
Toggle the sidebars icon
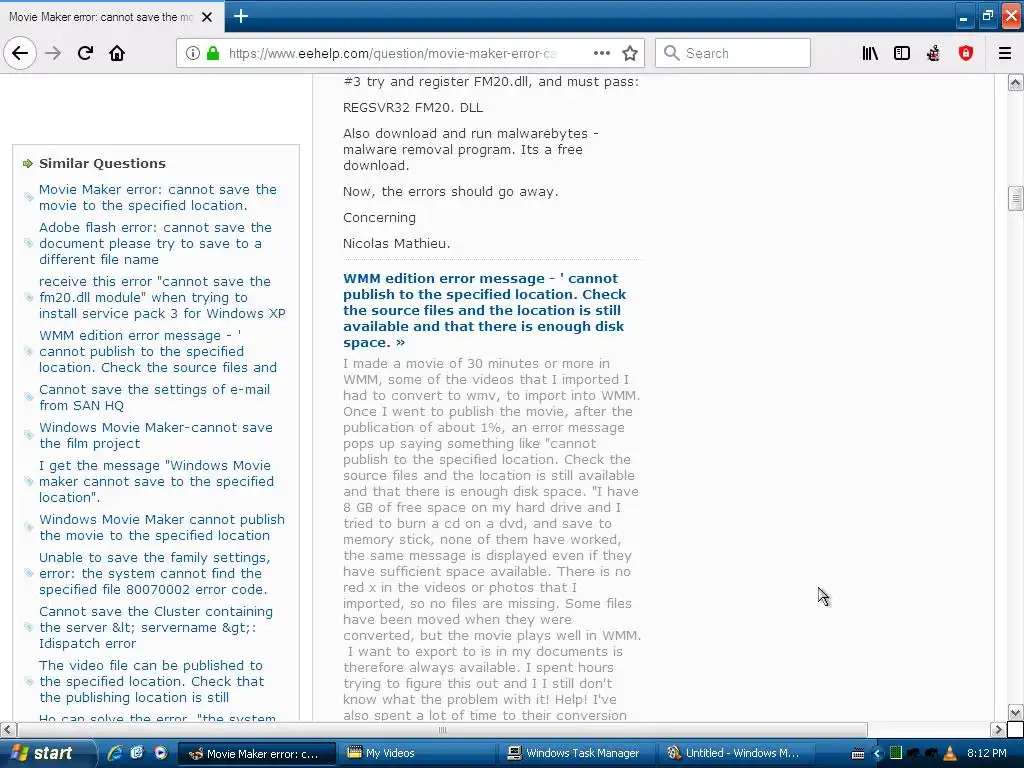[902, 53]
